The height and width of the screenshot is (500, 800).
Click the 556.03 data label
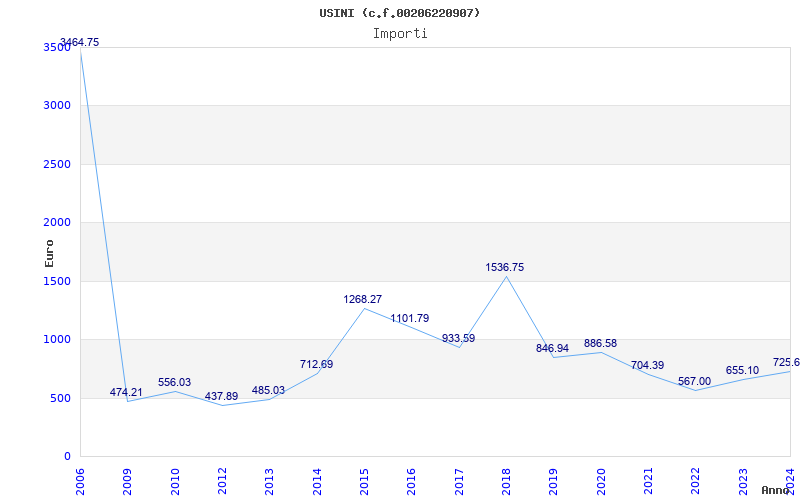point(174,382)
